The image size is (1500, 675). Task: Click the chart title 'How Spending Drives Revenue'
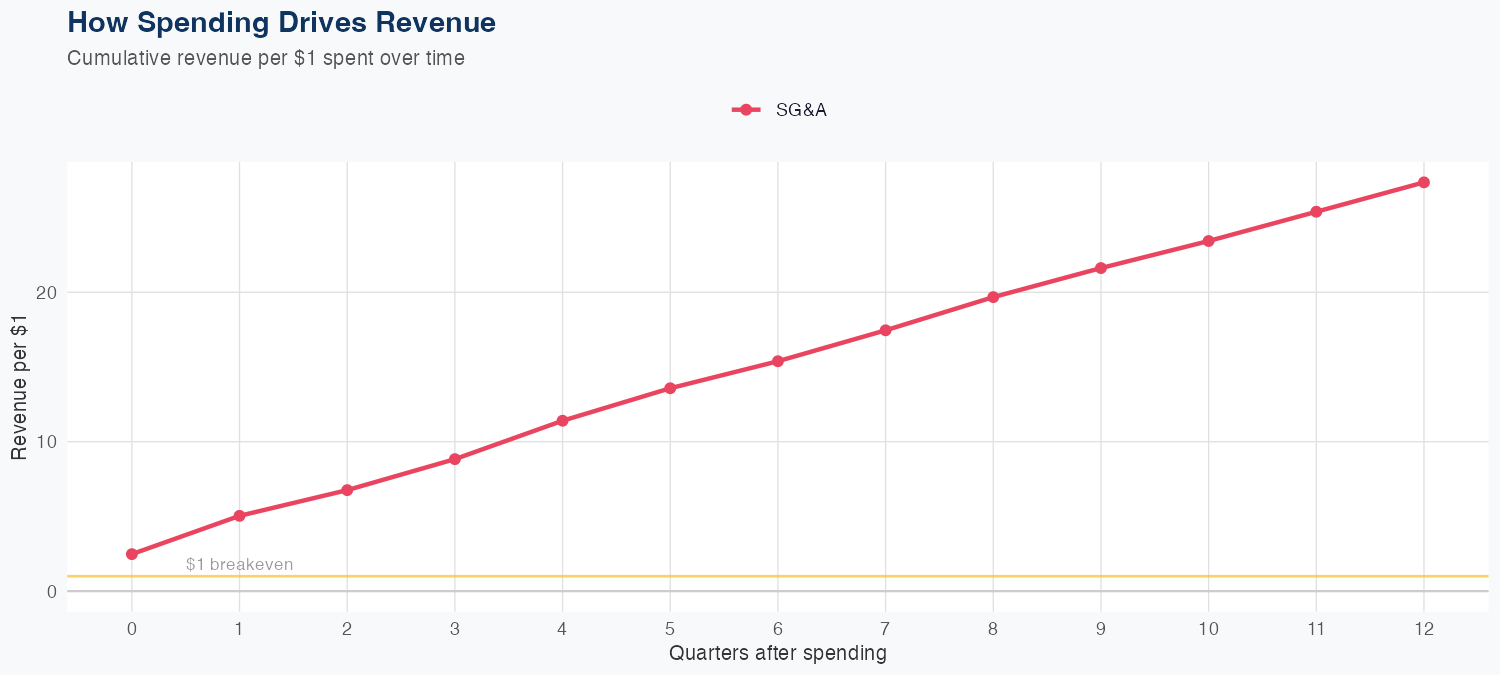click(x=281, y=22)
